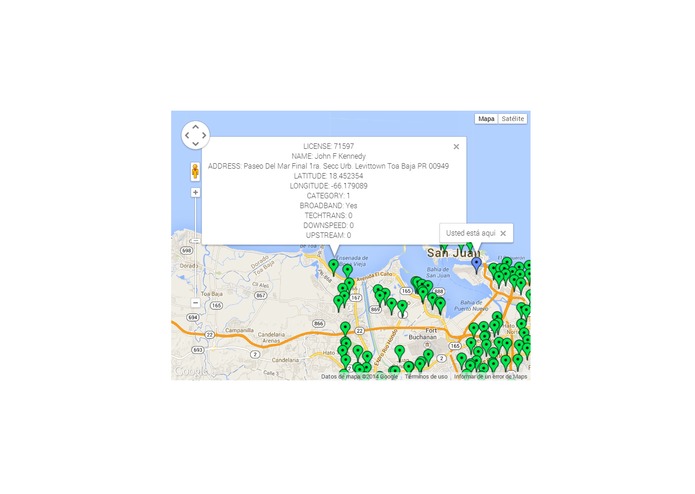Zoom out with the minus button
This screenshot has width=695, height=494.
click(195, 303)
